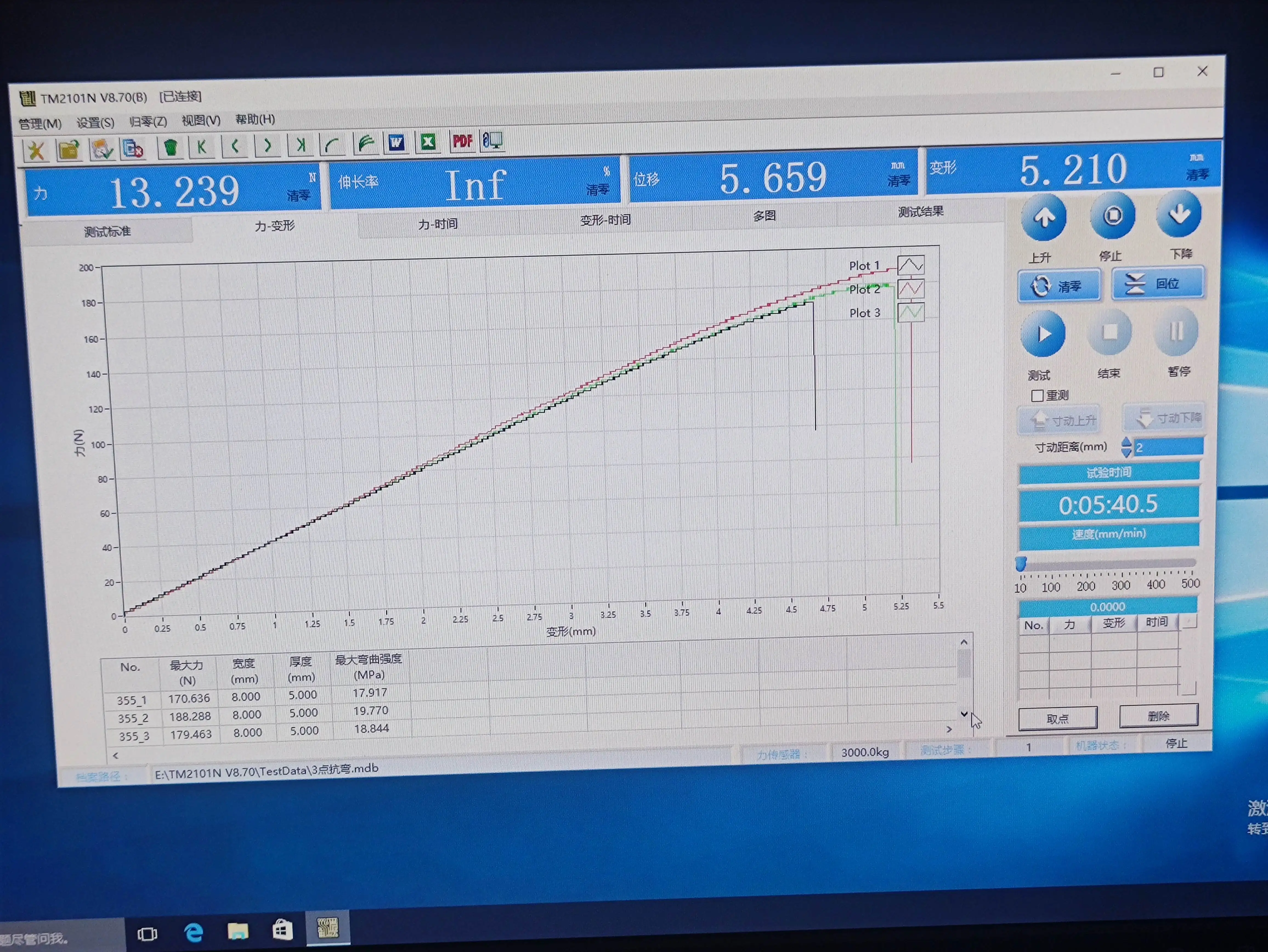Export the data to Excel
This screenshot has height=952, width=1268.
click(428, 141)
